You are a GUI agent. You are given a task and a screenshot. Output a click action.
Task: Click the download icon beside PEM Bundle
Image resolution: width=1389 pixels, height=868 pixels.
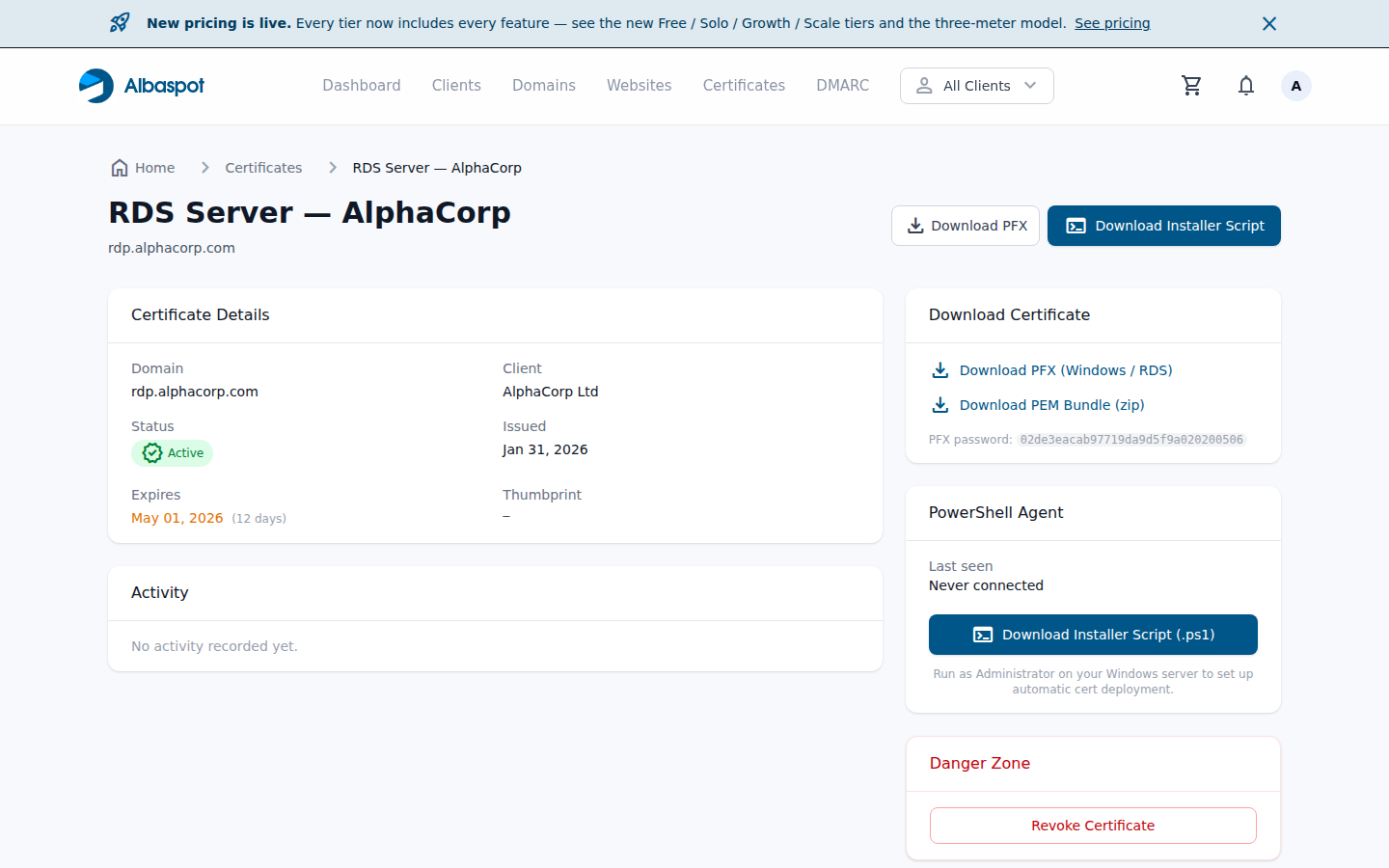[940, 405]
